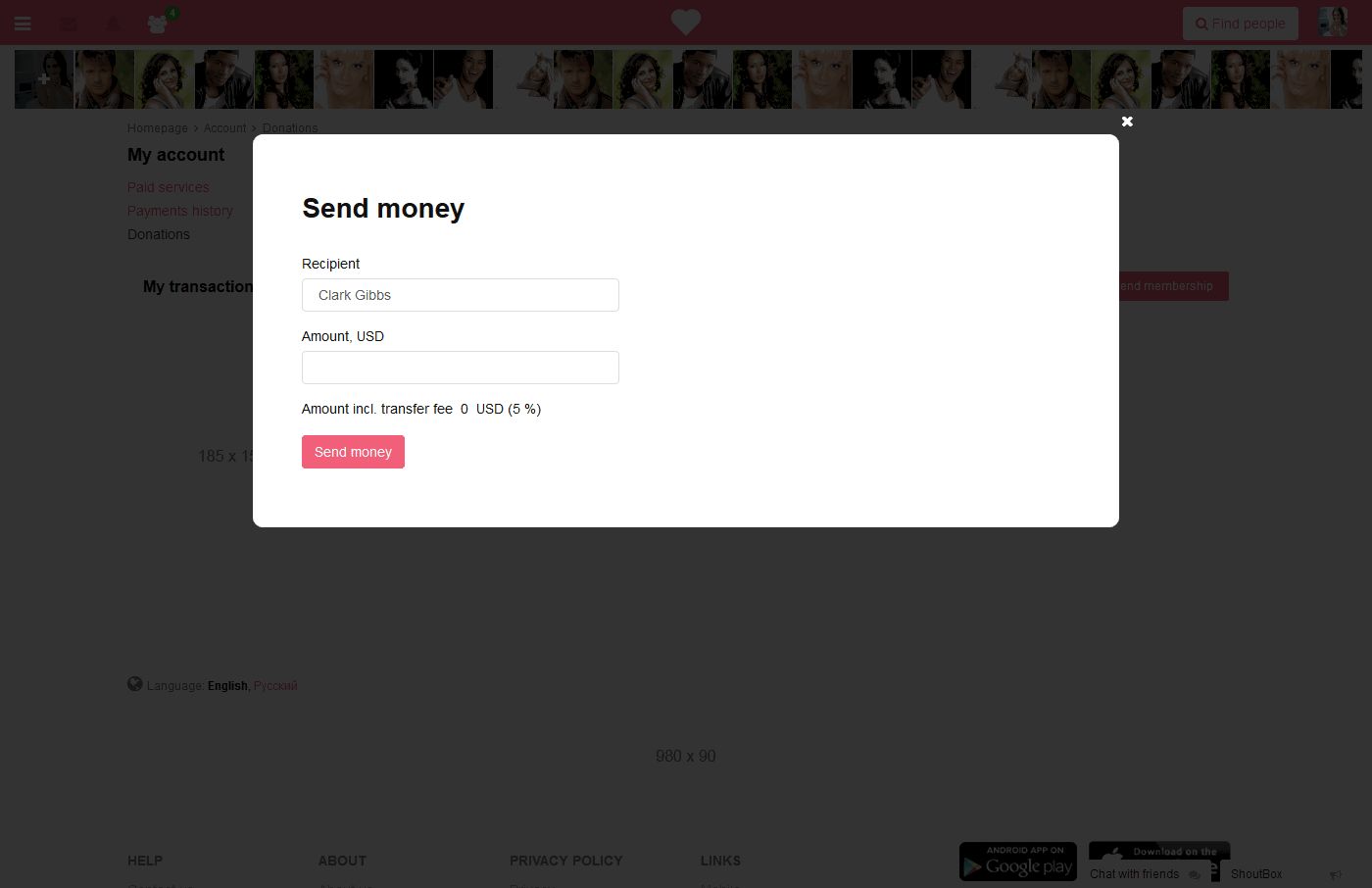Close the Send money dialog
The width and height of the screenshot is (1372, 888).
(x=1127, y=122)
